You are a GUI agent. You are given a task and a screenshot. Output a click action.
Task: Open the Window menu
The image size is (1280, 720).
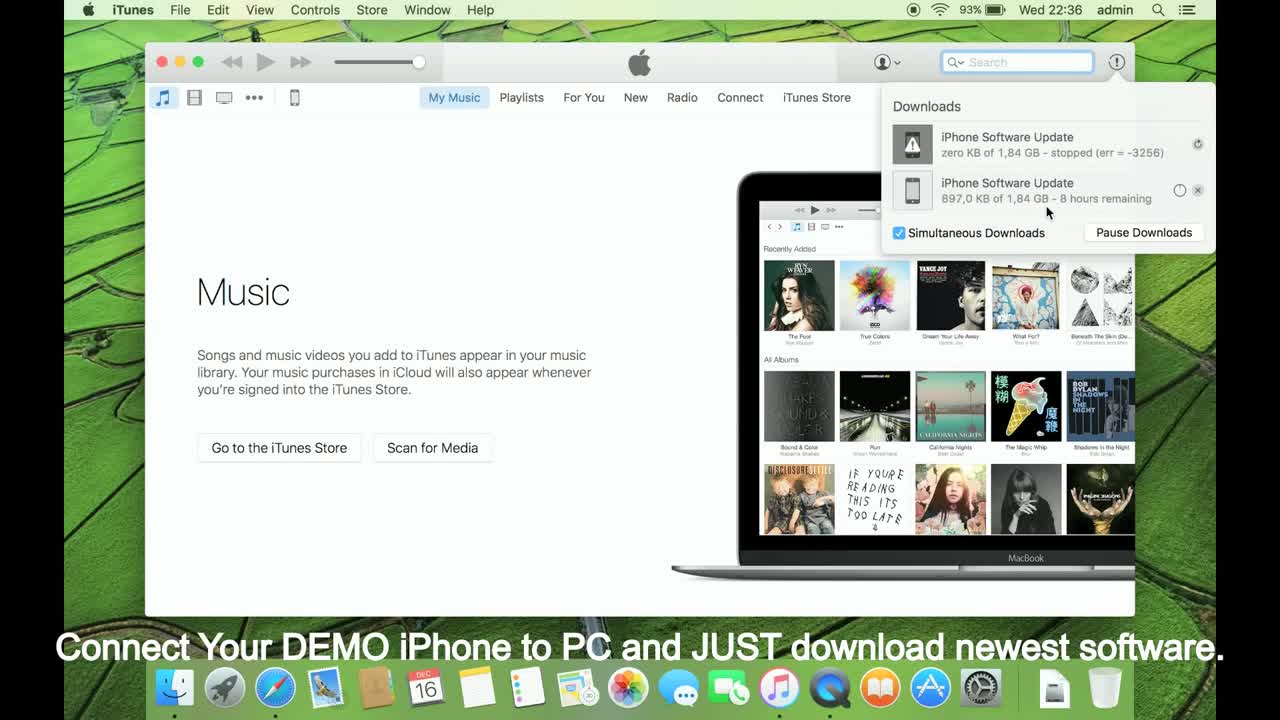click(x=427, y=10)
